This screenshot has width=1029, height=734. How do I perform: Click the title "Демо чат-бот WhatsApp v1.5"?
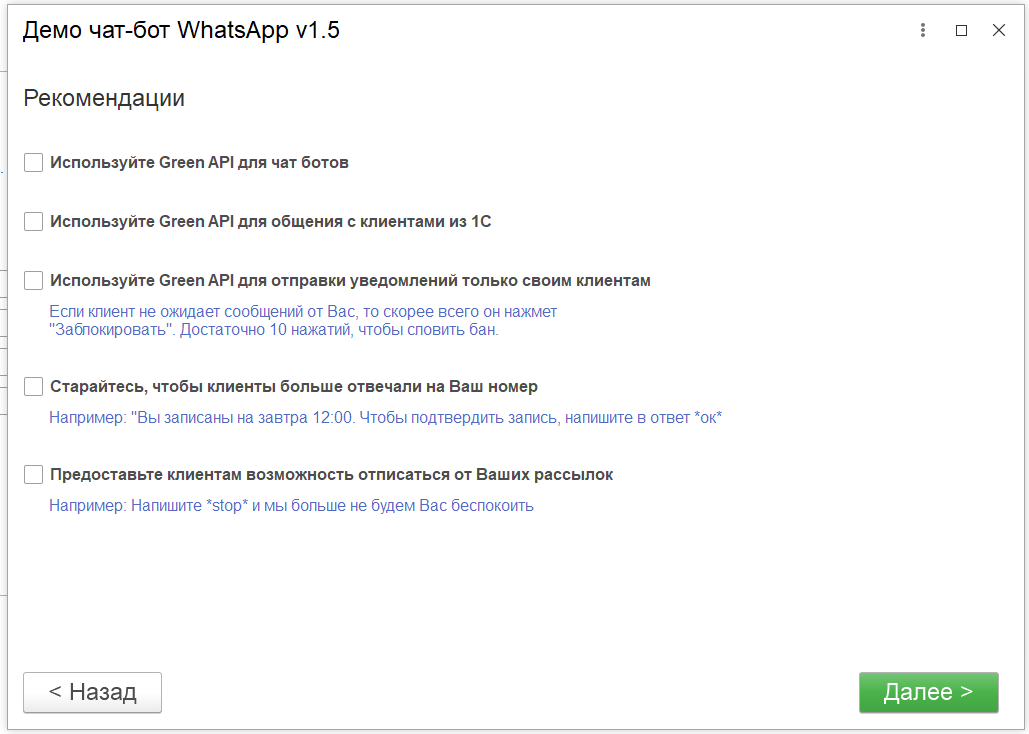coord(179,30)
